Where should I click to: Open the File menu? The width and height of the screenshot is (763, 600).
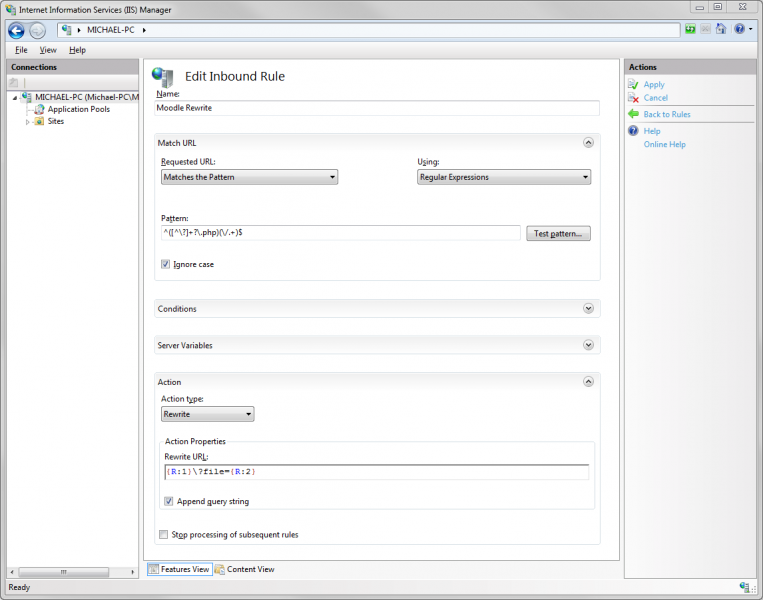click(21, 50)
